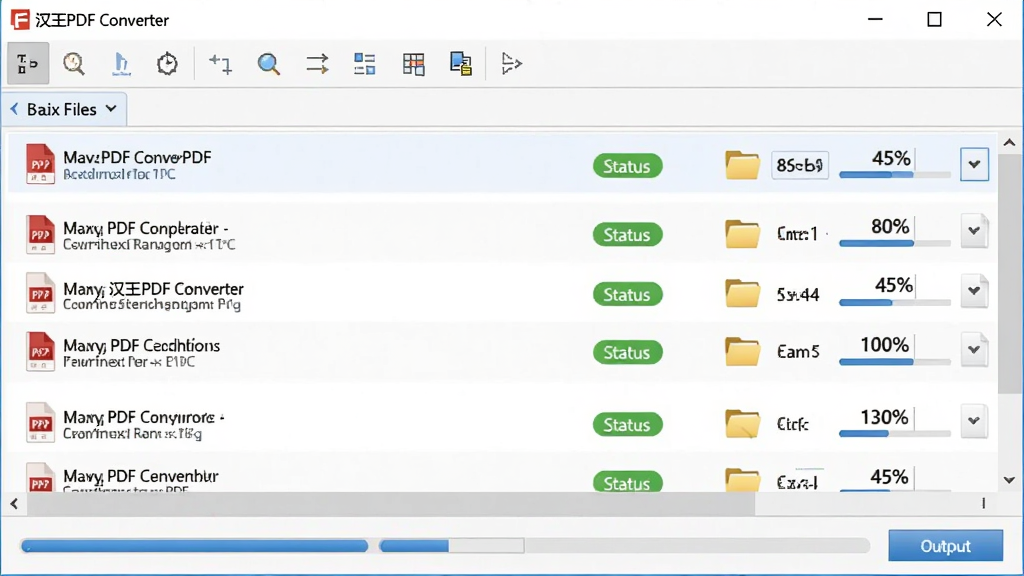Select the Maxy PDF Cenvenbur file name
Image resolution: width=1024 pixels, height=576 pixels.
point(141,476)
